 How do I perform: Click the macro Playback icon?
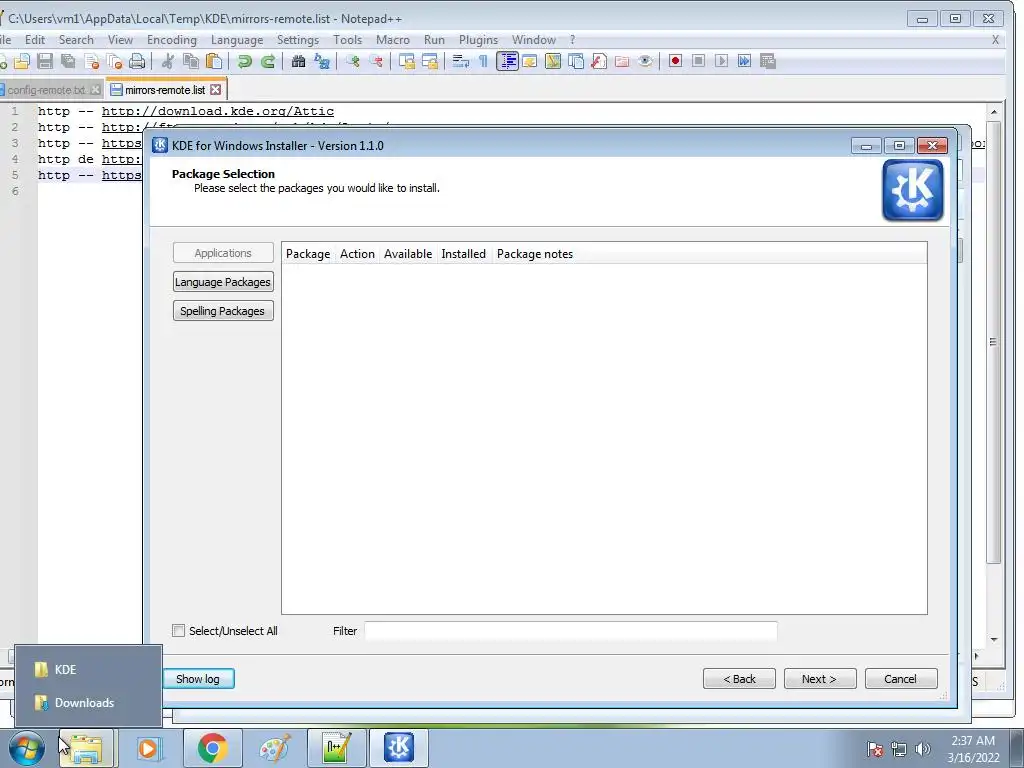(721, 61)
